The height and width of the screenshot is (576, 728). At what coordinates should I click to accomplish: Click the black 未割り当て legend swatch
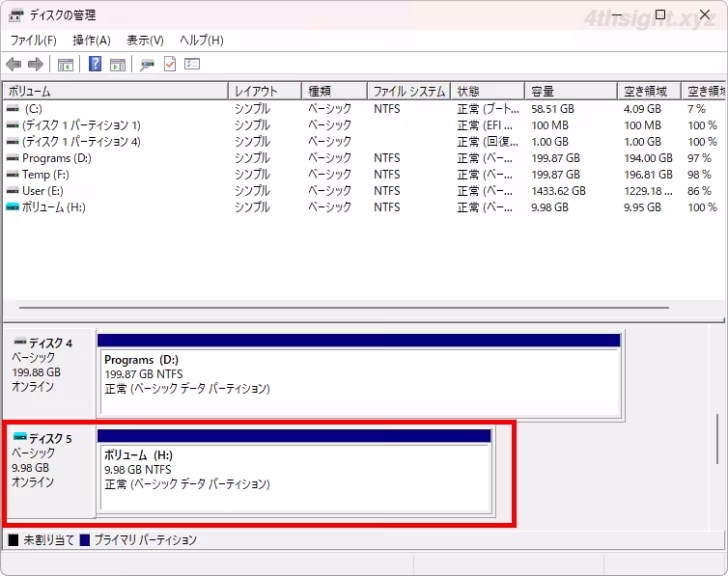(13, 540)
